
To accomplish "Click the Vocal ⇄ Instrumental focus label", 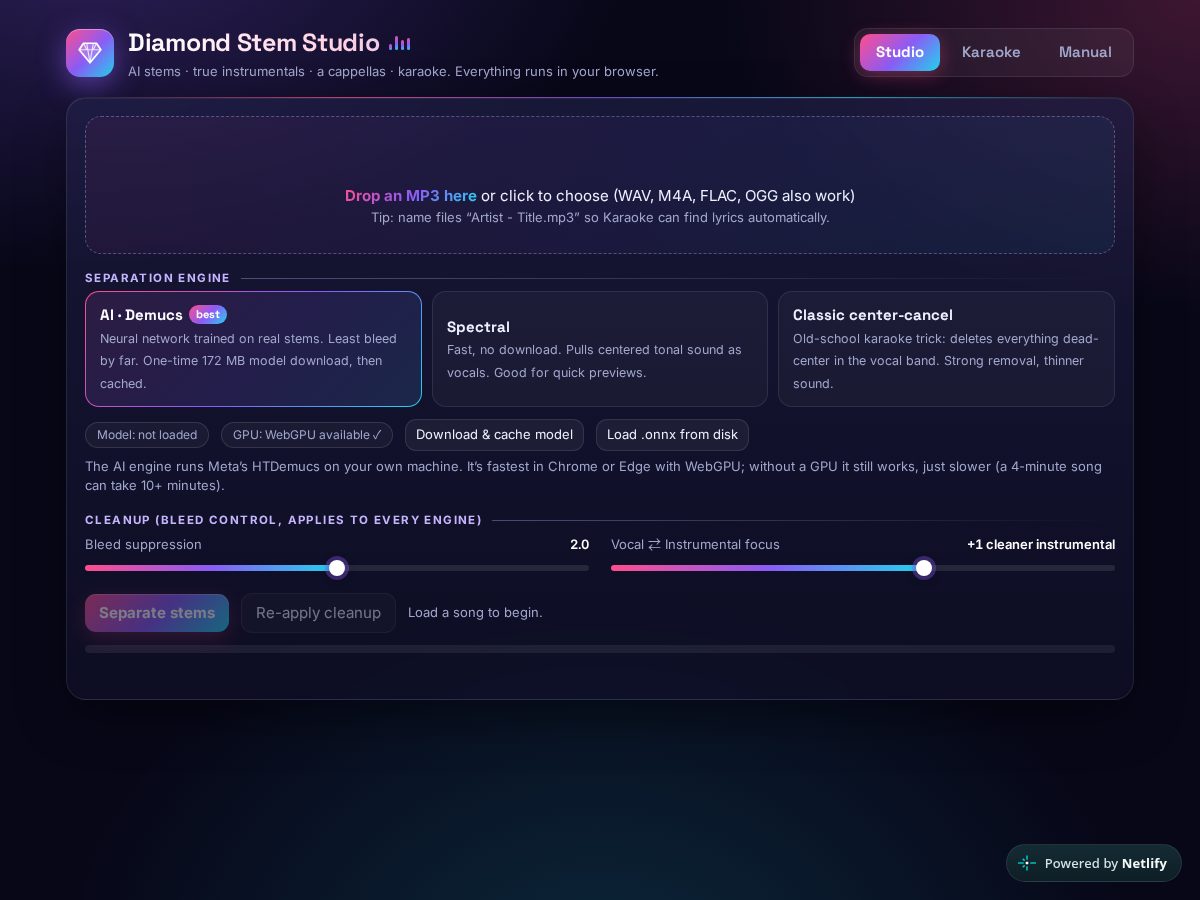I will coord(695,545).
